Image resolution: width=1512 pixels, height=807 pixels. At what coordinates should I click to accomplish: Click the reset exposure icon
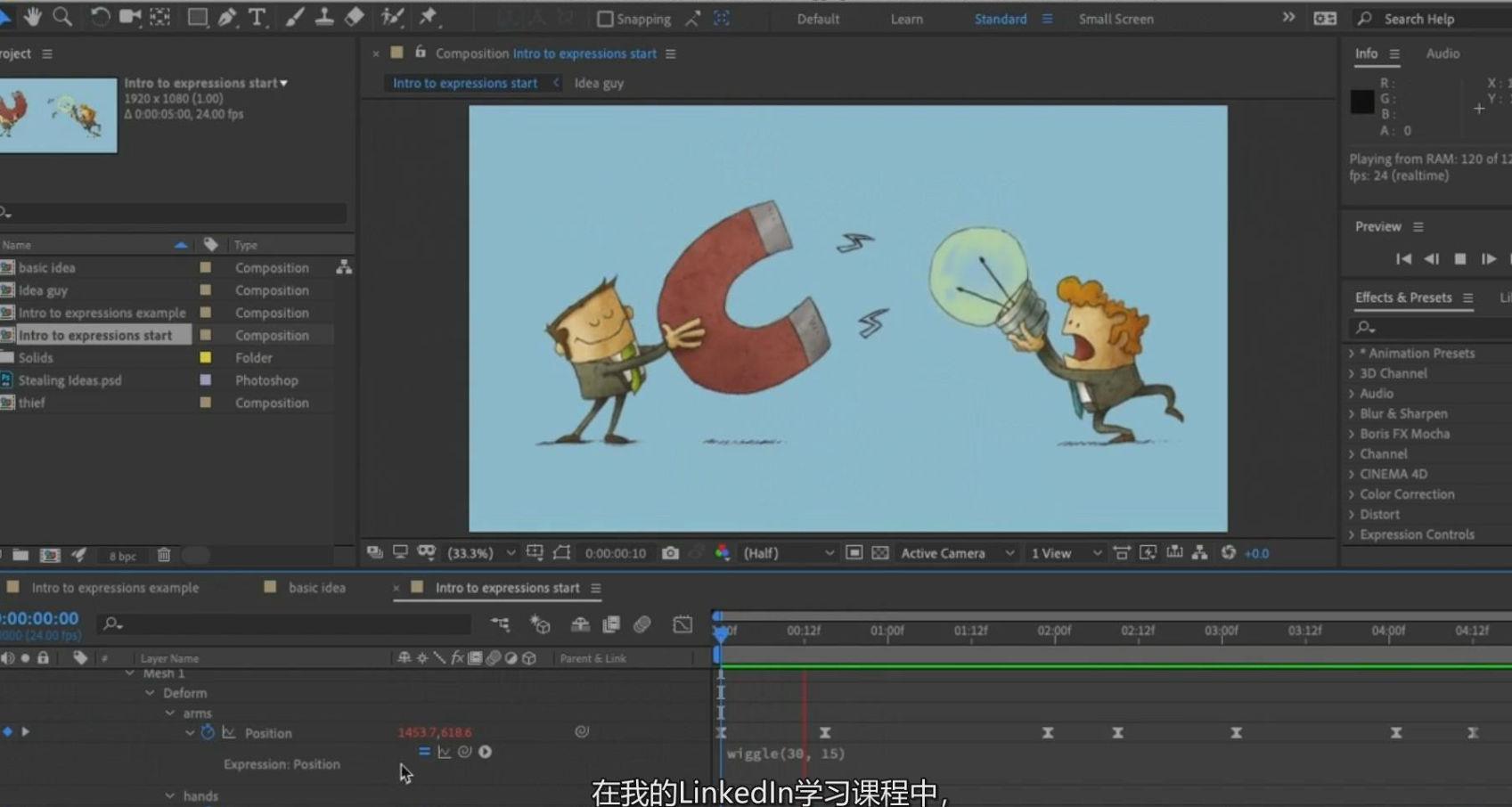[x=1228, y=553]
